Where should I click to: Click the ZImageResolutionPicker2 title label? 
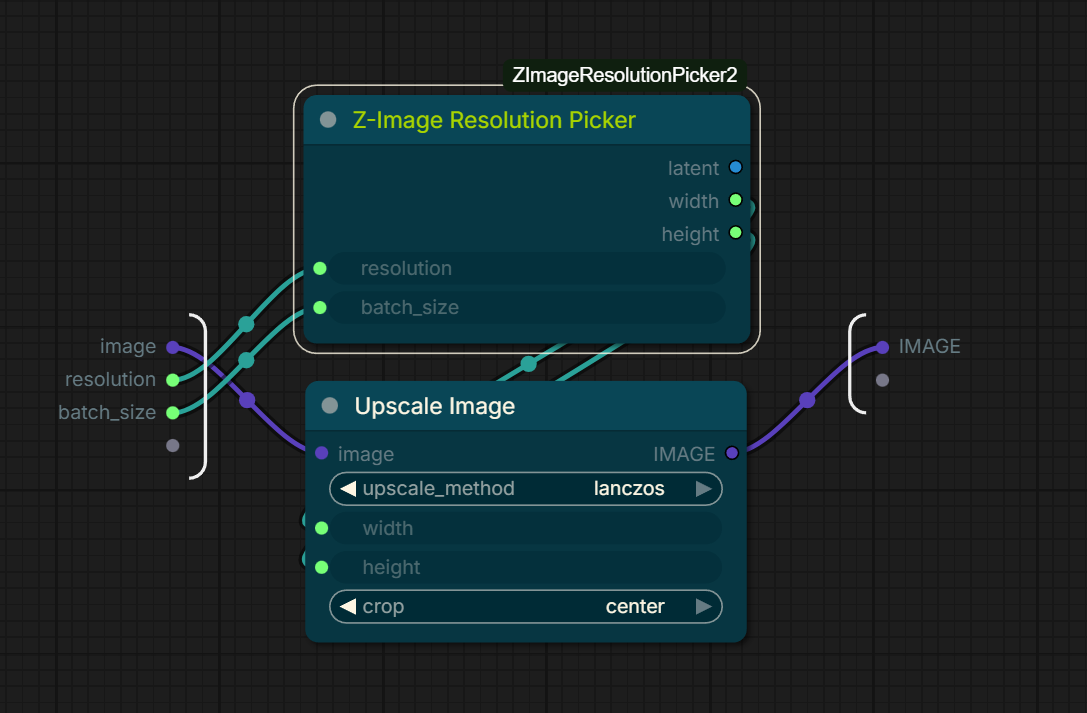tap(625, 75)
